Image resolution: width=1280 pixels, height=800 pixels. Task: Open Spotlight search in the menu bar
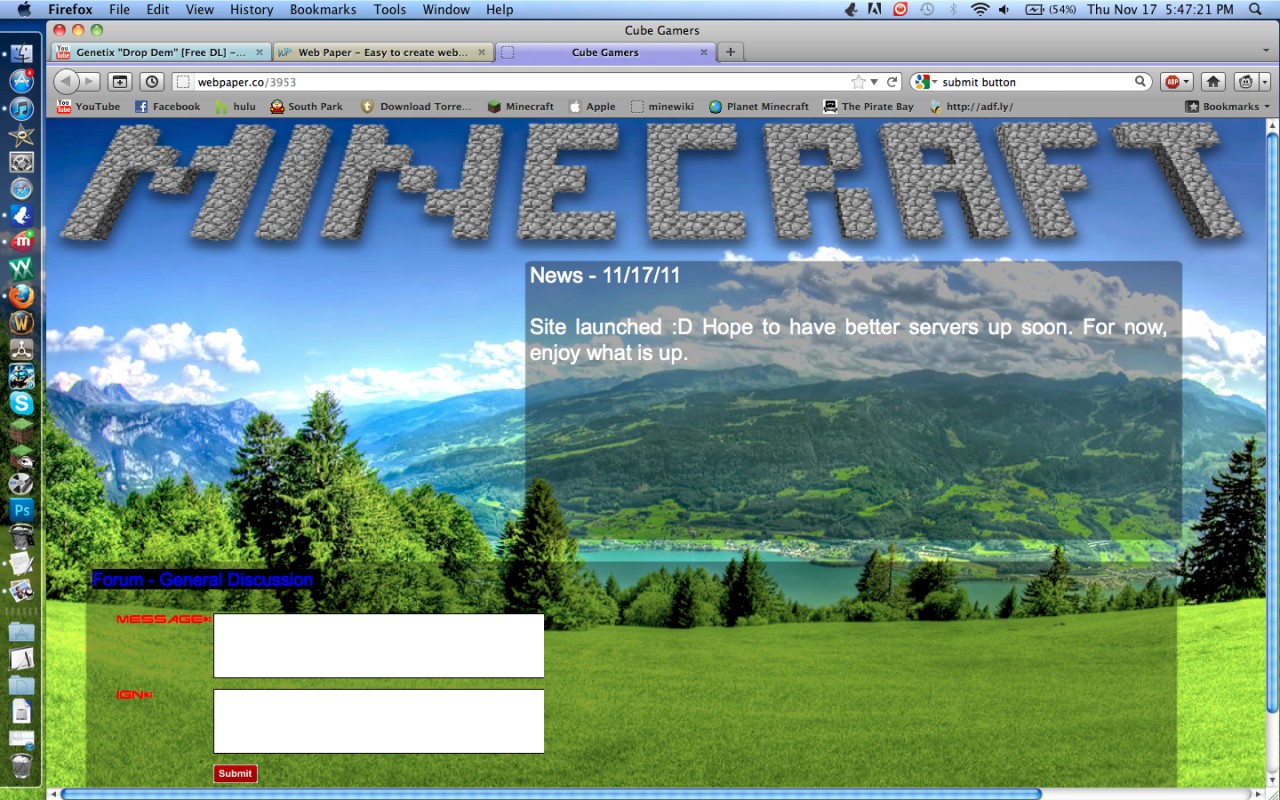point(1254,9)
